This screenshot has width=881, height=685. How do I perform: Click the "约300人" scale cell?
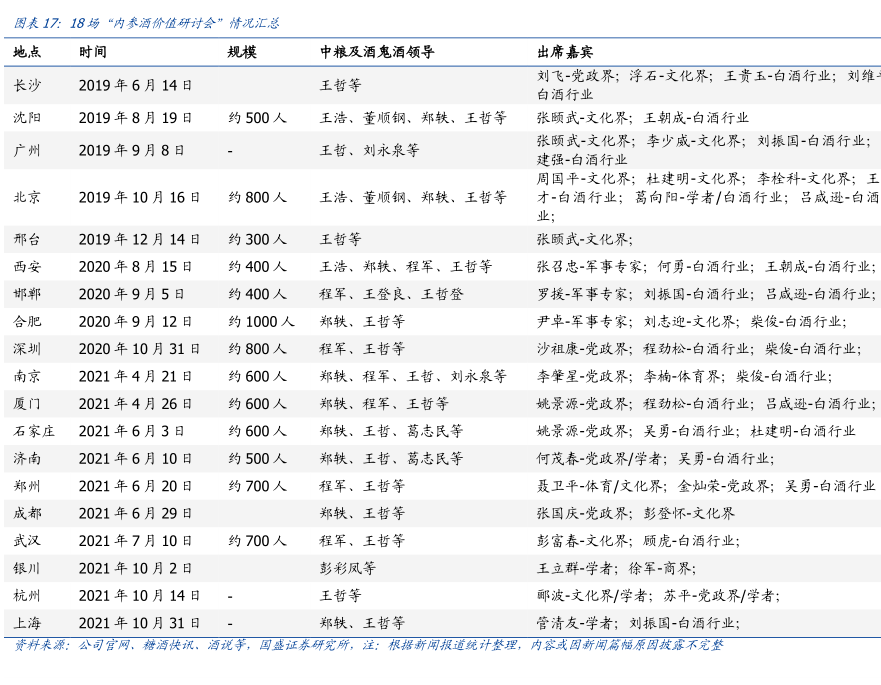[257, 240]
